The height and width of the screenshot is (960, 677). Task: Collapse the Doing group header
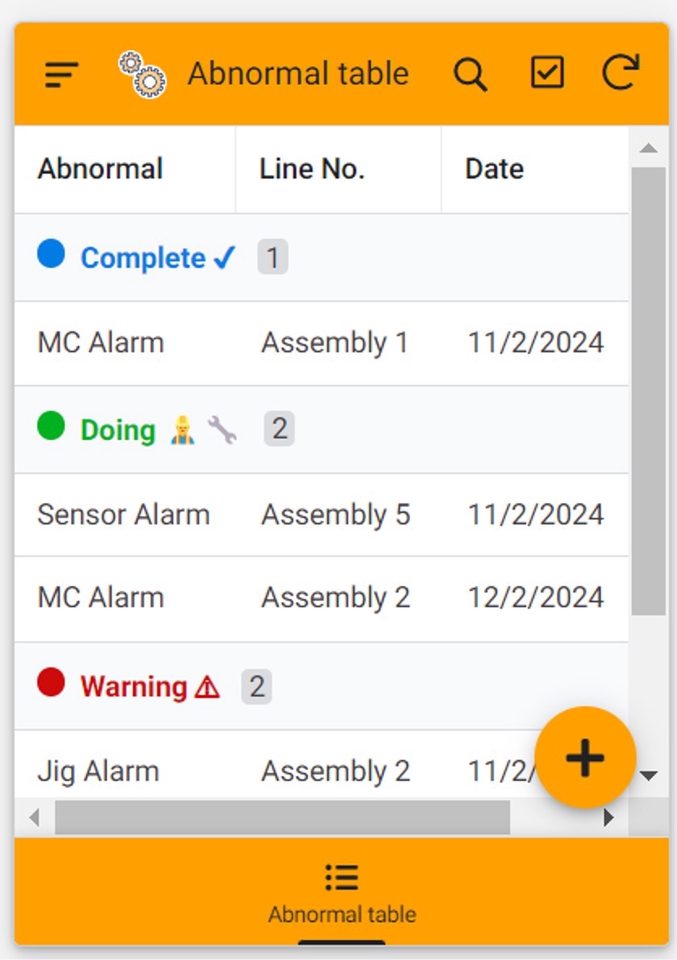click(x=118, y=430)
